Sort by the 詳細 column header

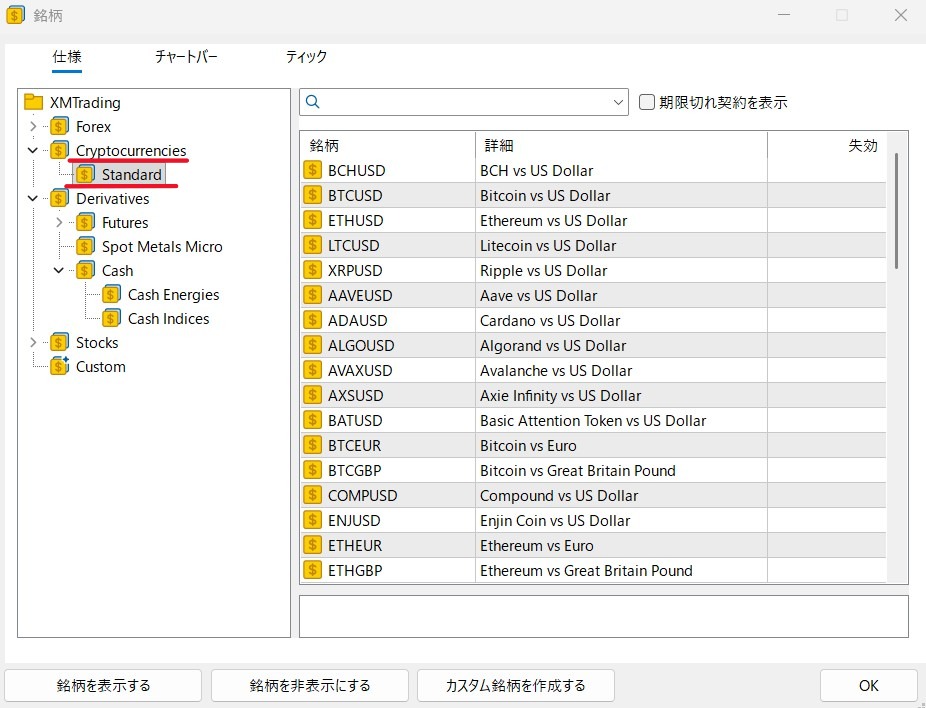(x=621, y=145)
